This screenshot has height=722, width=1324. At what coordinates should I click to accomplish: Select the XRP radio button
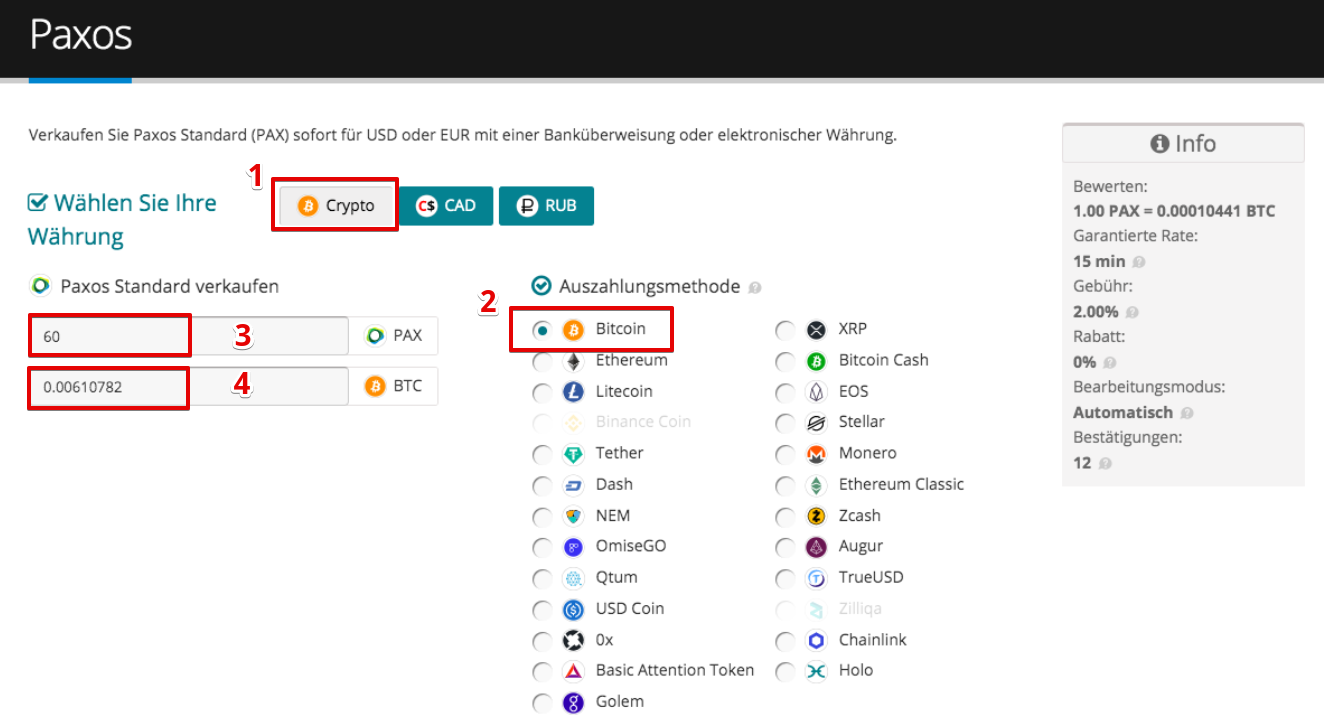[785, 329]
